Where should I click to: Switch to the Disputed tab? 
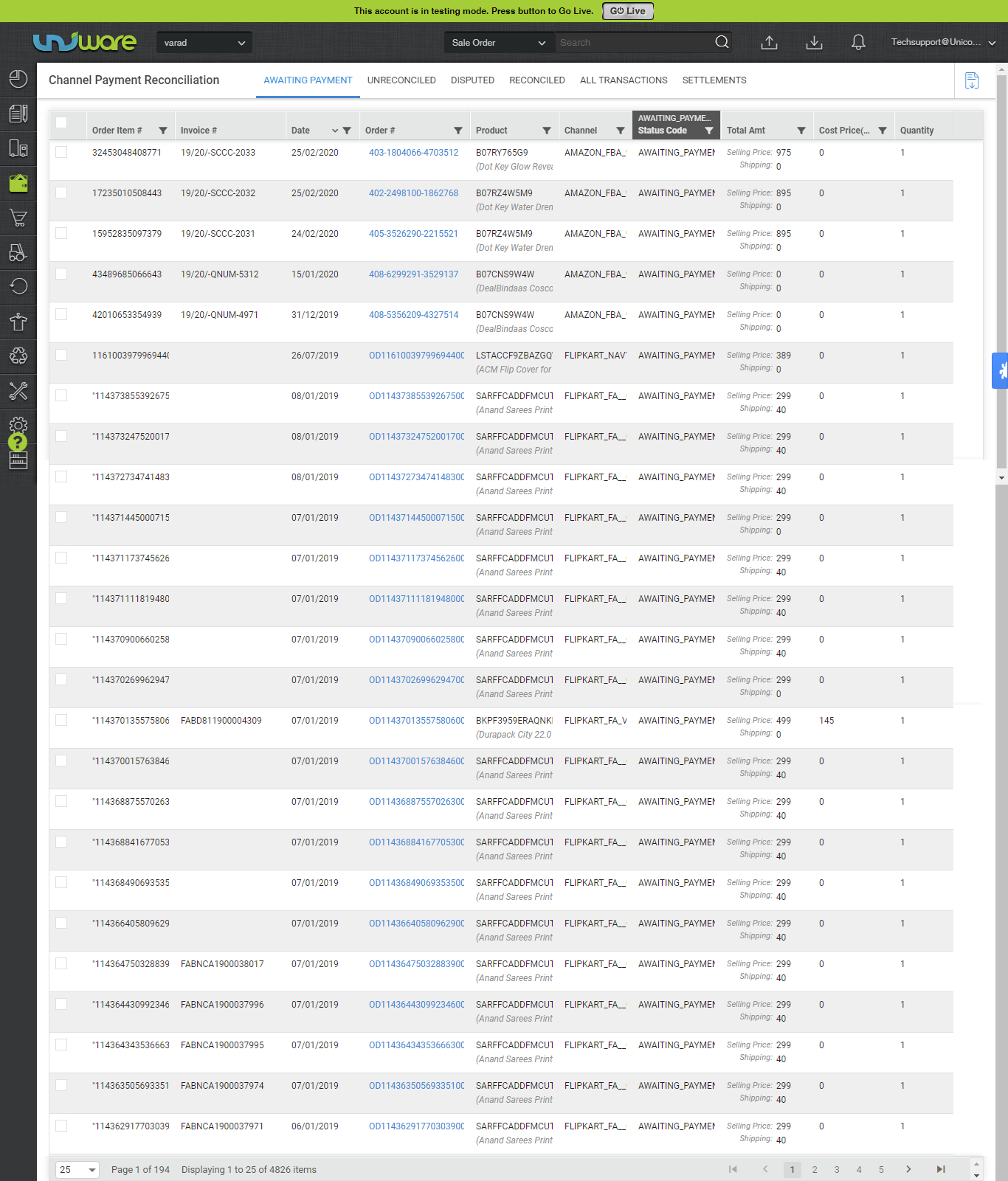point(472,80)
